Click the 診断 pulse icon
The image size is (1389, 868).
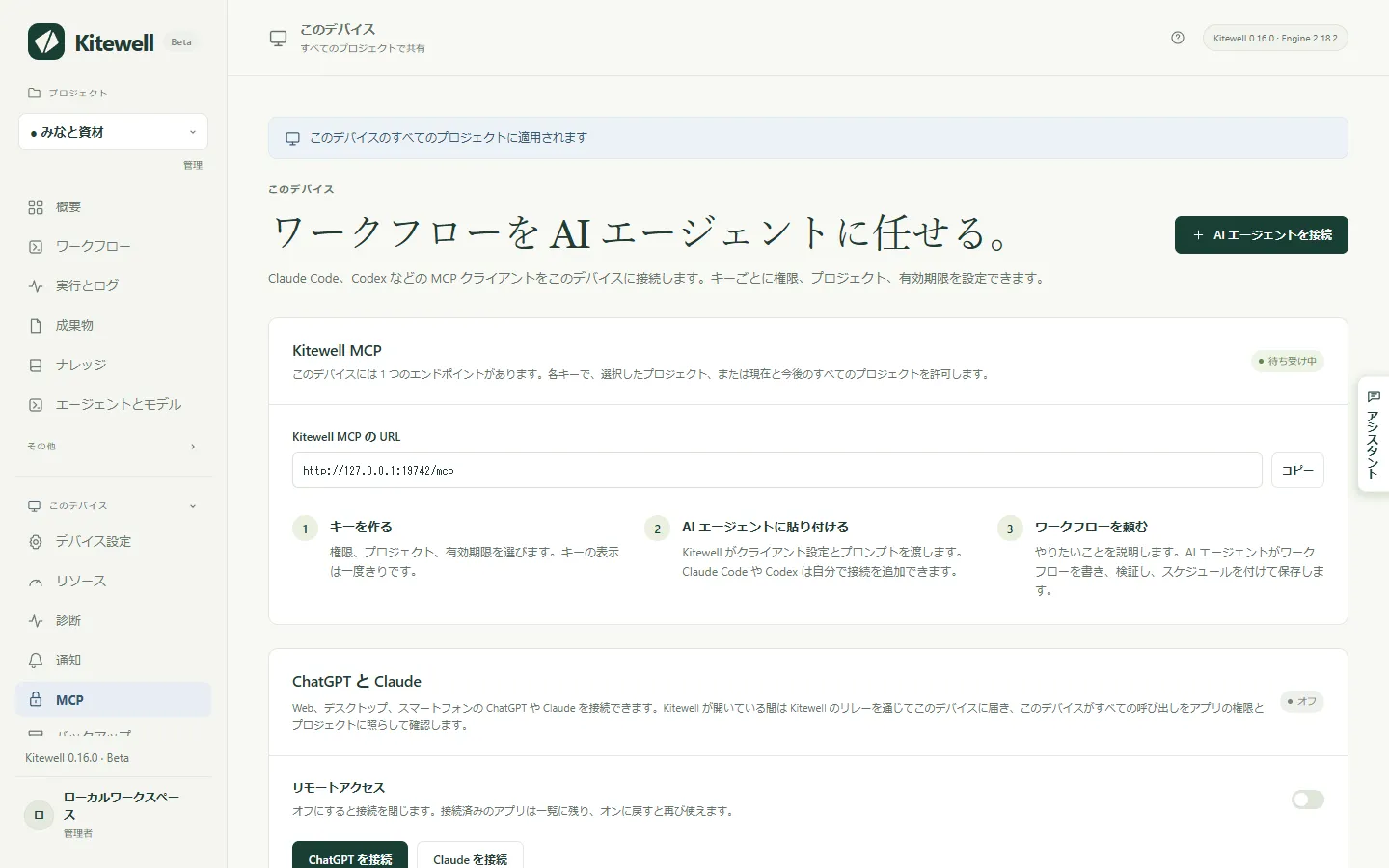36,621
